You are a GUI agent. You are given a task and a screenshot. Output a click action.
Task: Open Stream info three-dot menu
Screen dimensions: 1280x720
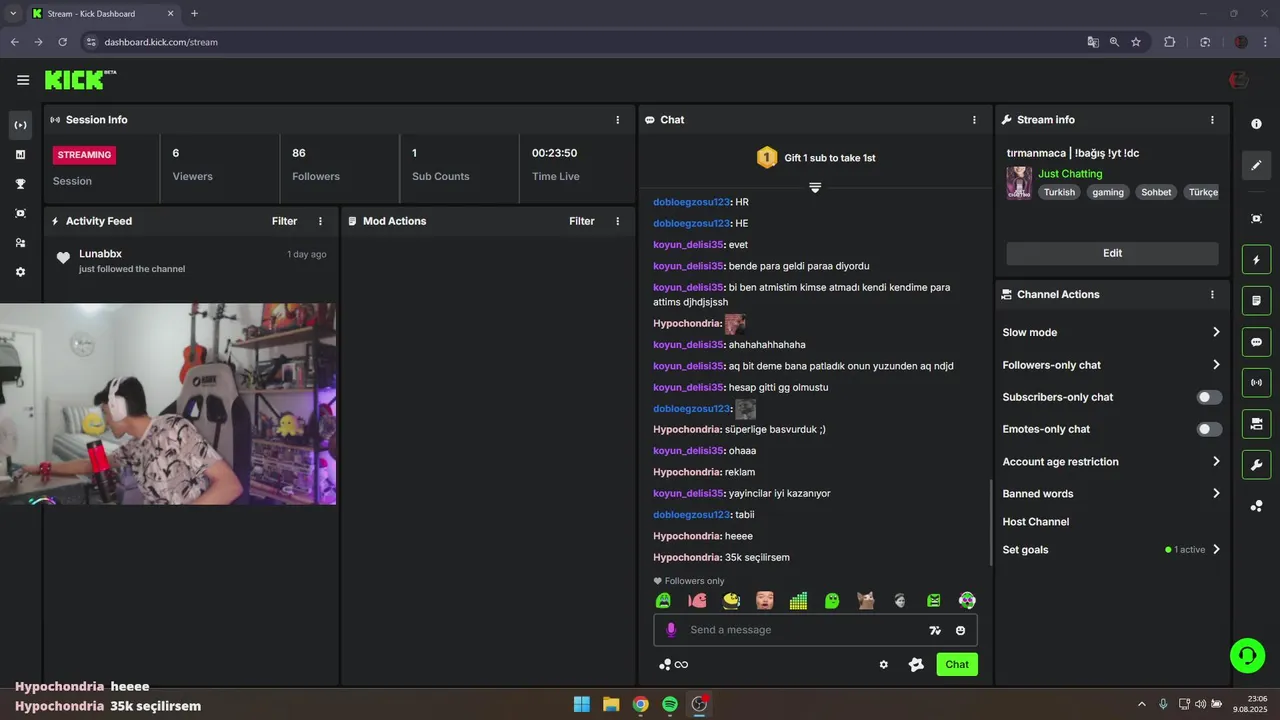pyautogui.click(x=1212, y=120)
